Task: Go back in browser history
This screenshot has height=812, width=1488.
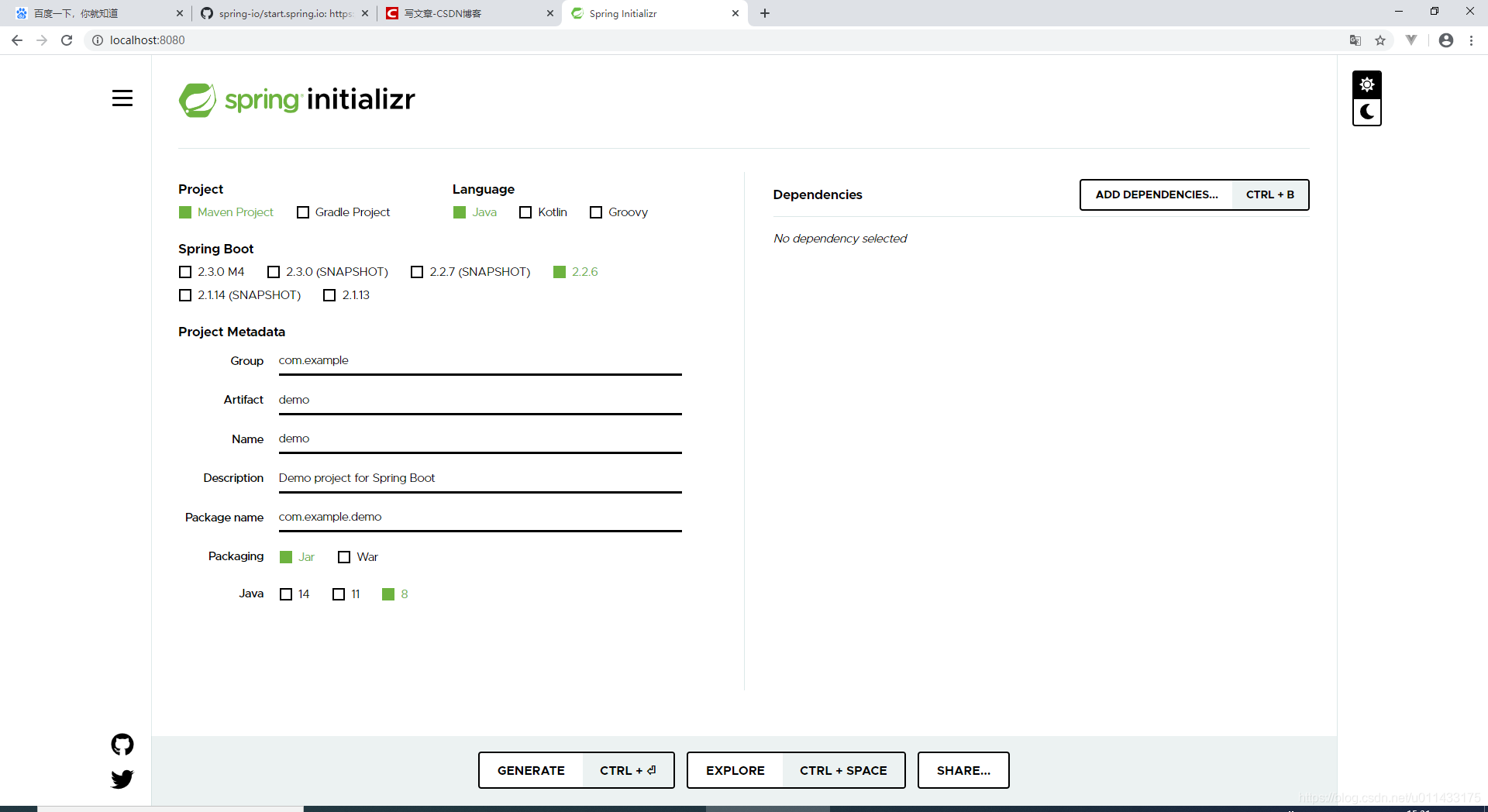Action: tap(17, 40)
